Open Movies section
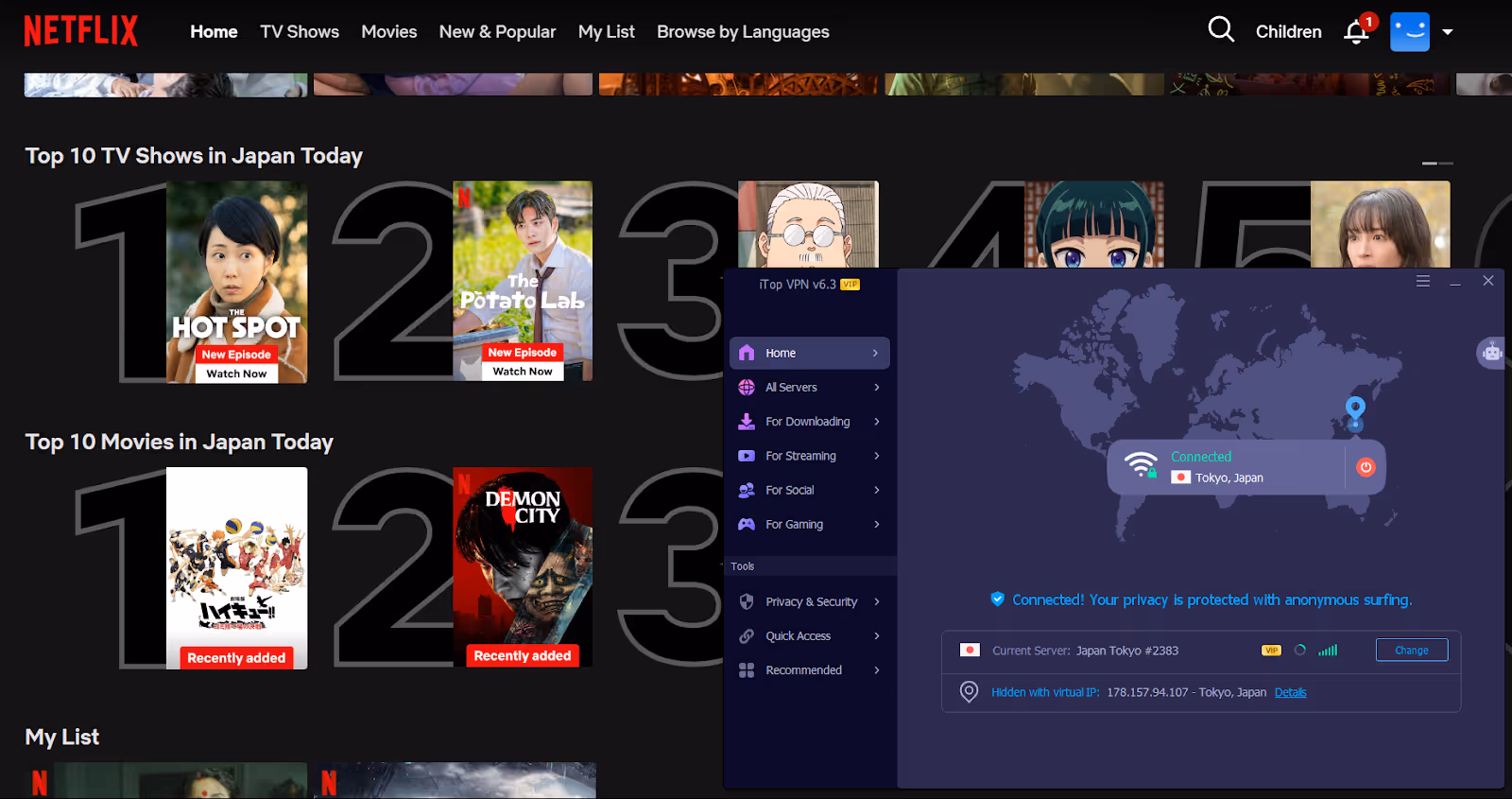1512x799 pixels. click(388, 31)
